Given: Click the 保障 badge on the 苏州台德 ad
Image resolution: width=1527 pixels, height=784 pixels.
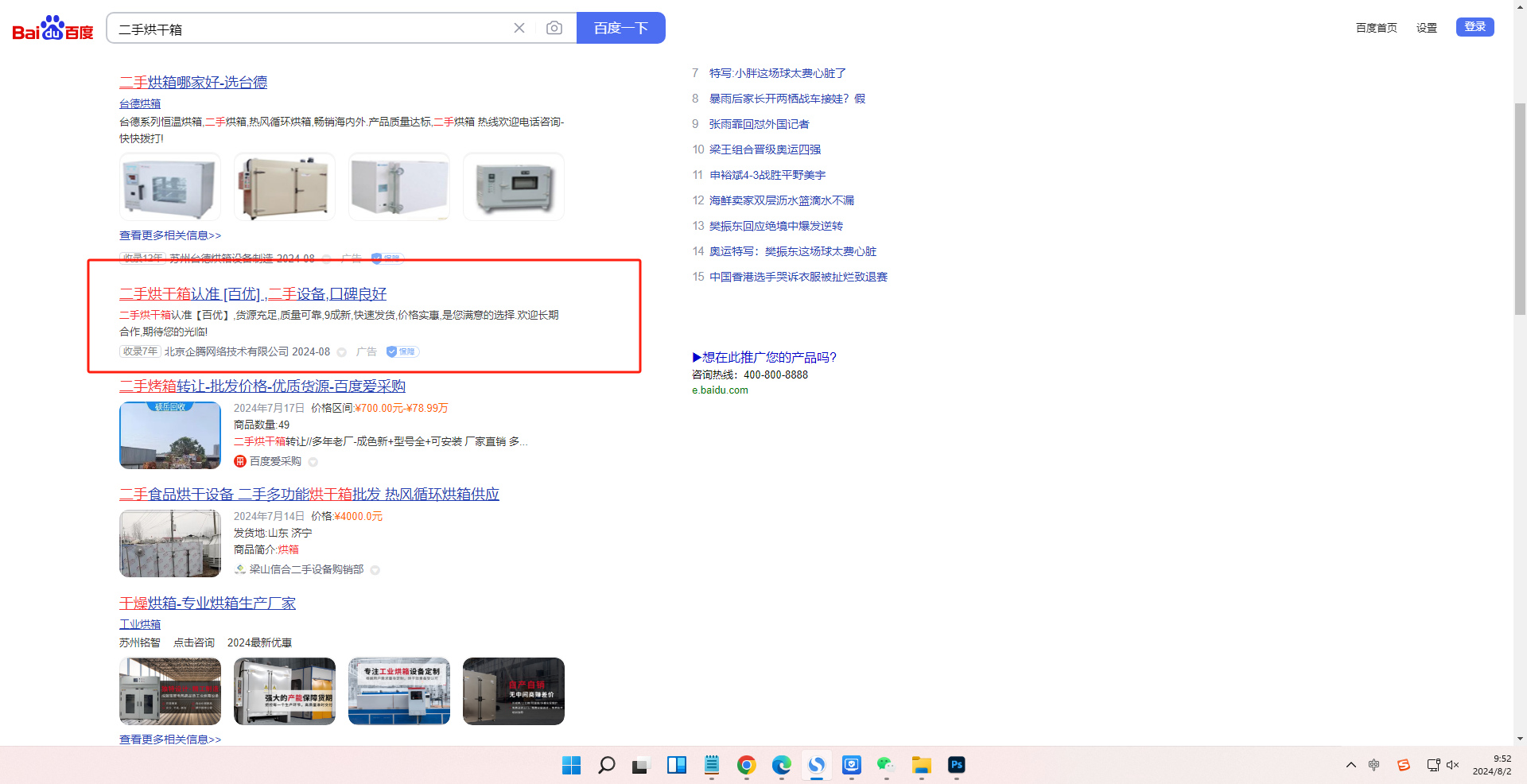Looking at the screenshot, I should (x=387, y=258).
